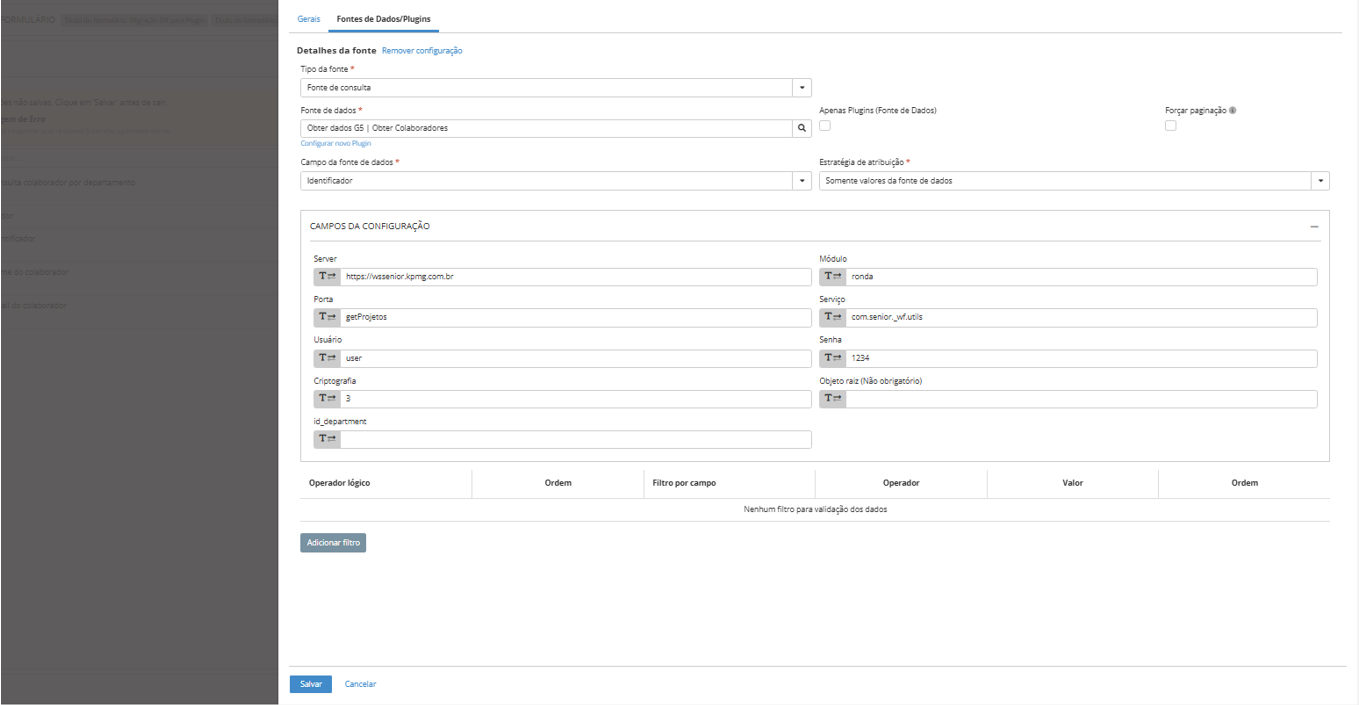The image size is (1359, 705).
Task: Toggle the Forçar paginação checkbox
Action: [x=1171, y=126]
